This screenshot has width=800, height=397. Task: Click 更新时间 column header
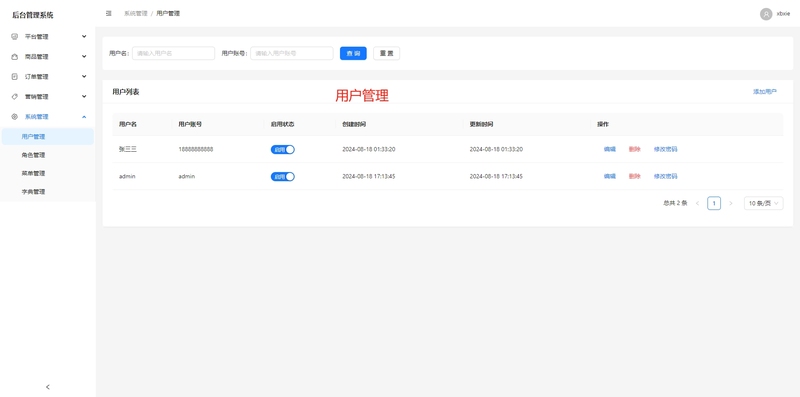[x=482, y=125]
